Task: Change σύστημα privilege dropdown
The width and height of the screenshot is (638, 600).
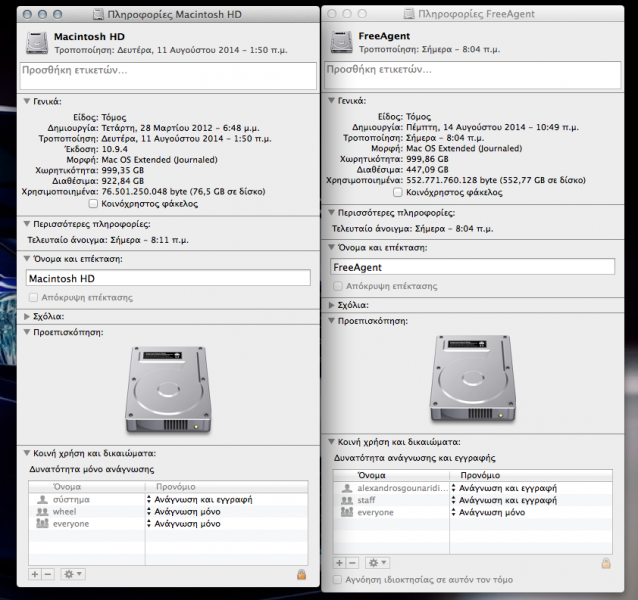Action: [x=199, y=500]
